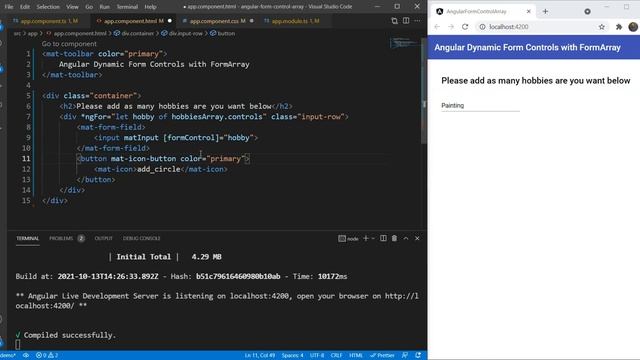Image resolution: width=640 pixels, height=360 pixels.
Task: Click 'Go to component' code lens link
Action: 69,44
